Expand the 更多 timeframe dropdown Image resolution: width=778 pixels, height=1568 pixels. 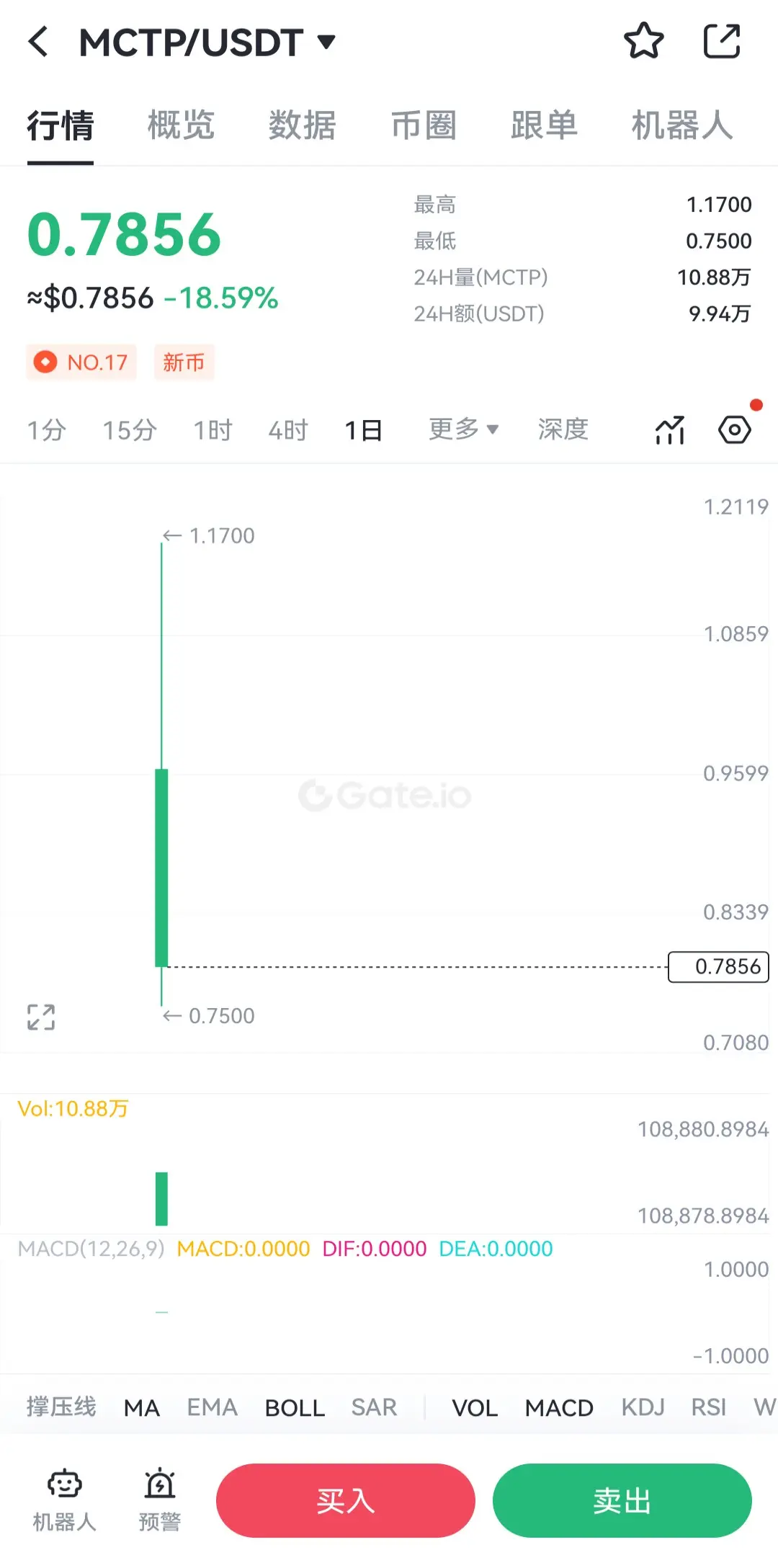[464, 429]
